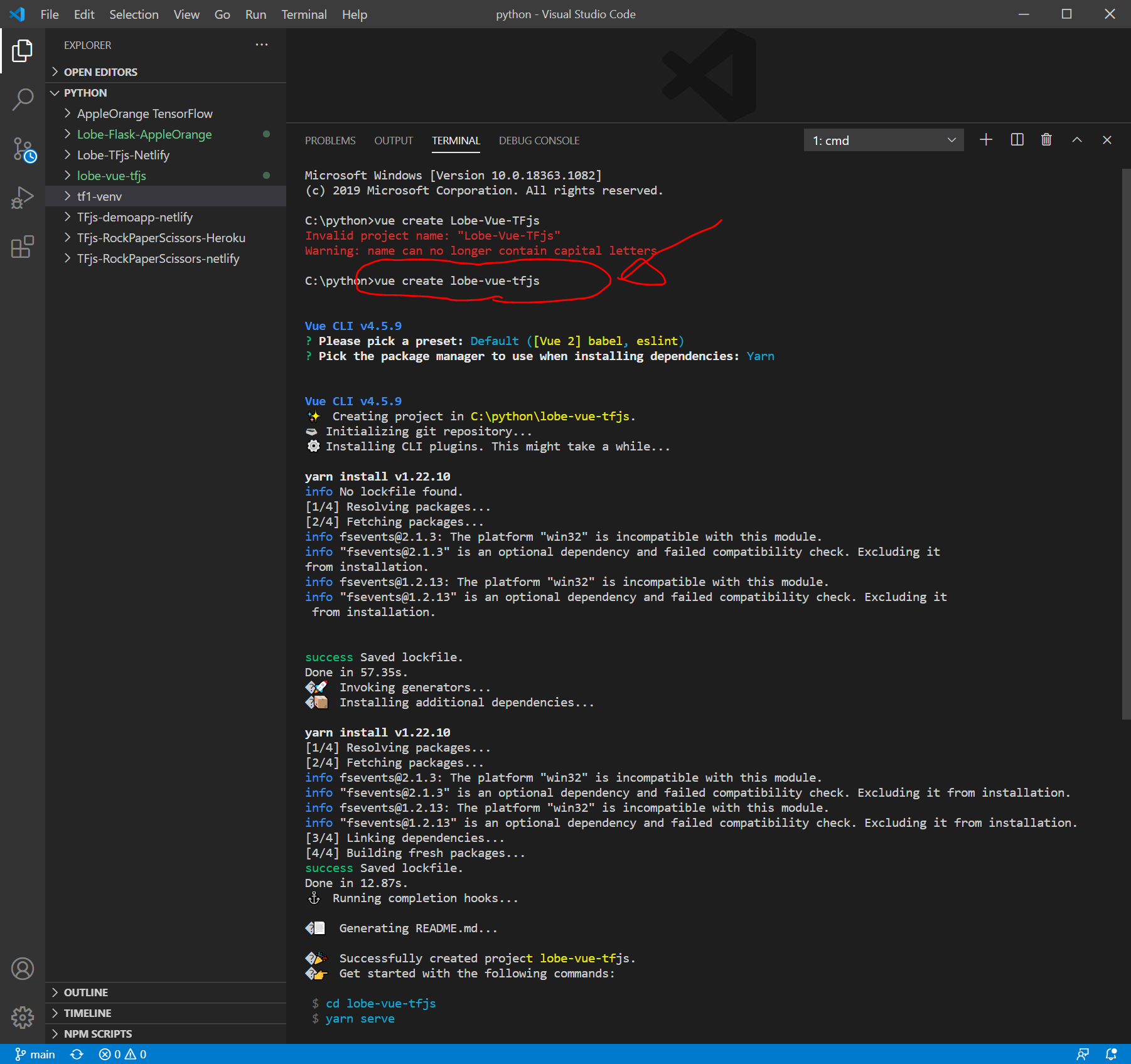Synchronize changes in status bar
The image size is (1131, 1064).
pyautogui.click(x=77, y=1055)
